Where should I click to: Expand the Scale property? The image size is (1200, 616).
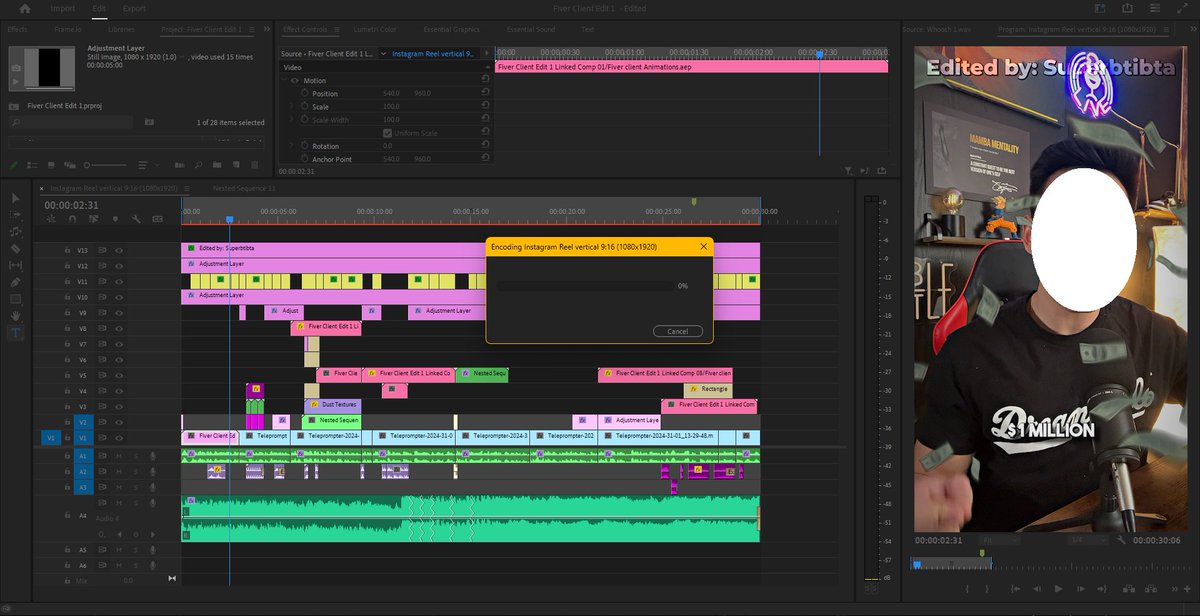(292, 106)
